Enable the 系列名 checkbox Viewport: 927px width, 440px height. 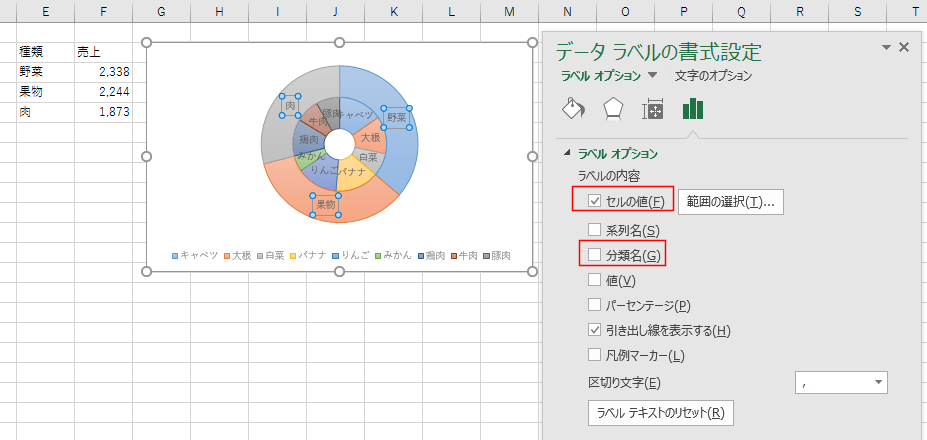coord(595,230)
